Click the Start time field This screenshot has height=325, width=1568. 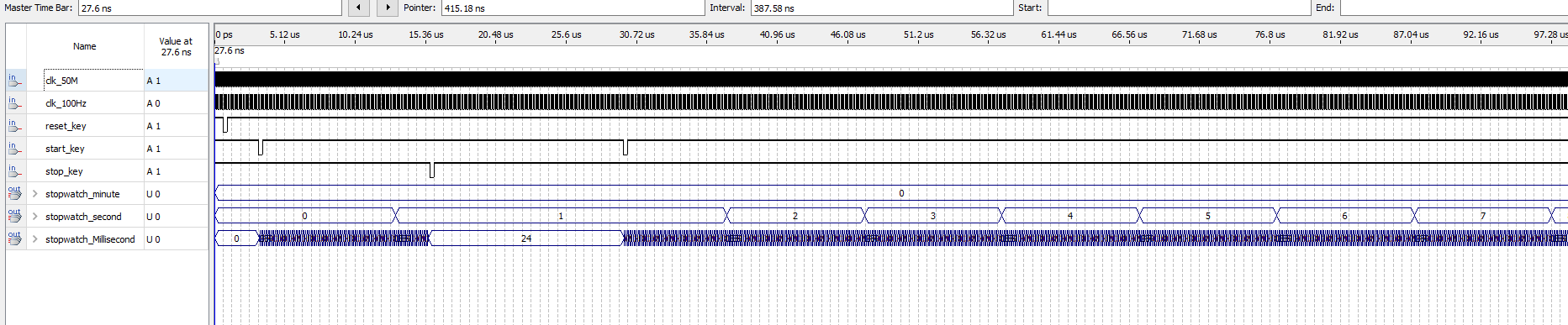(1180, 8)
